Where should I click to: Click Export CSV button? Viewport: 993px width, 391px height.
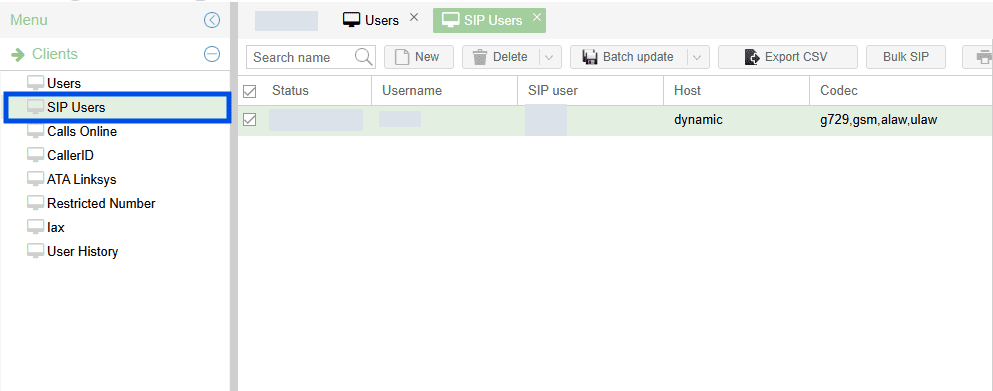pyautogui.click(x=787, y=57)
